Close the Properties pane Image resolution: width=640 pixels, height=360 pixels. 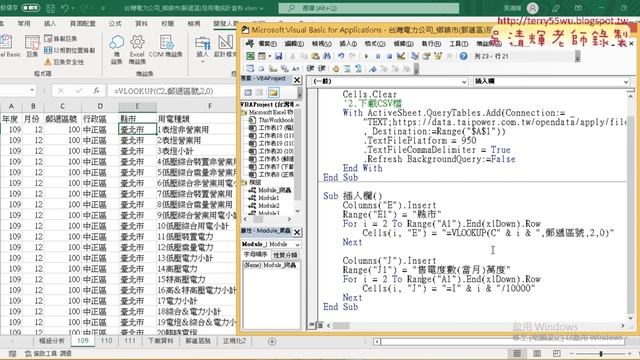click(297, 232)
